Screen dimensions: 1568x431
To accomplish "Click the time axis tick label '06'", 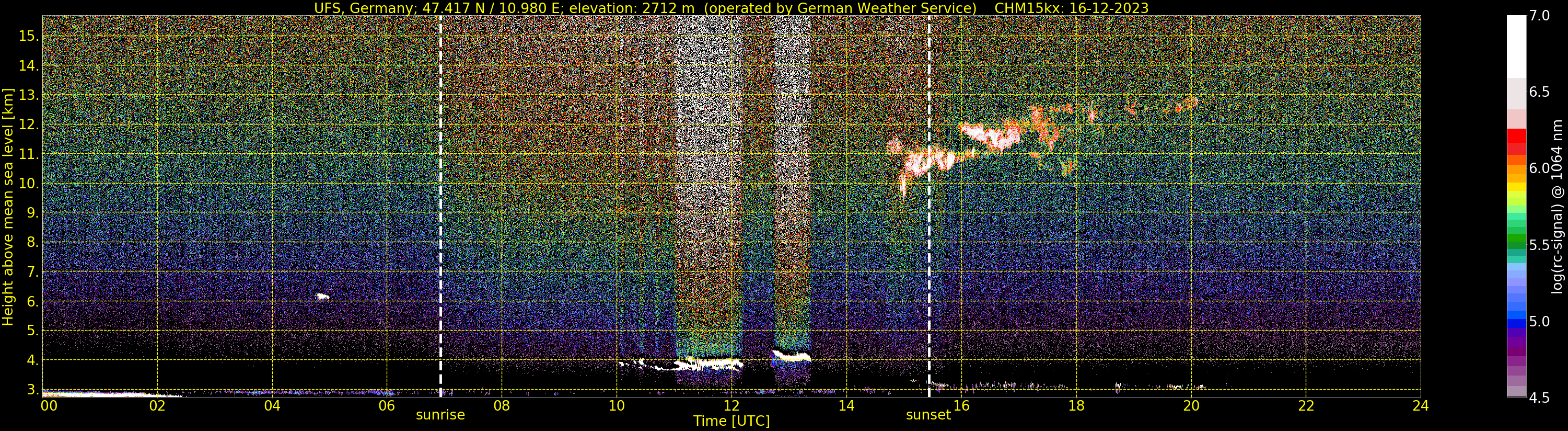I will coord(387,405).
